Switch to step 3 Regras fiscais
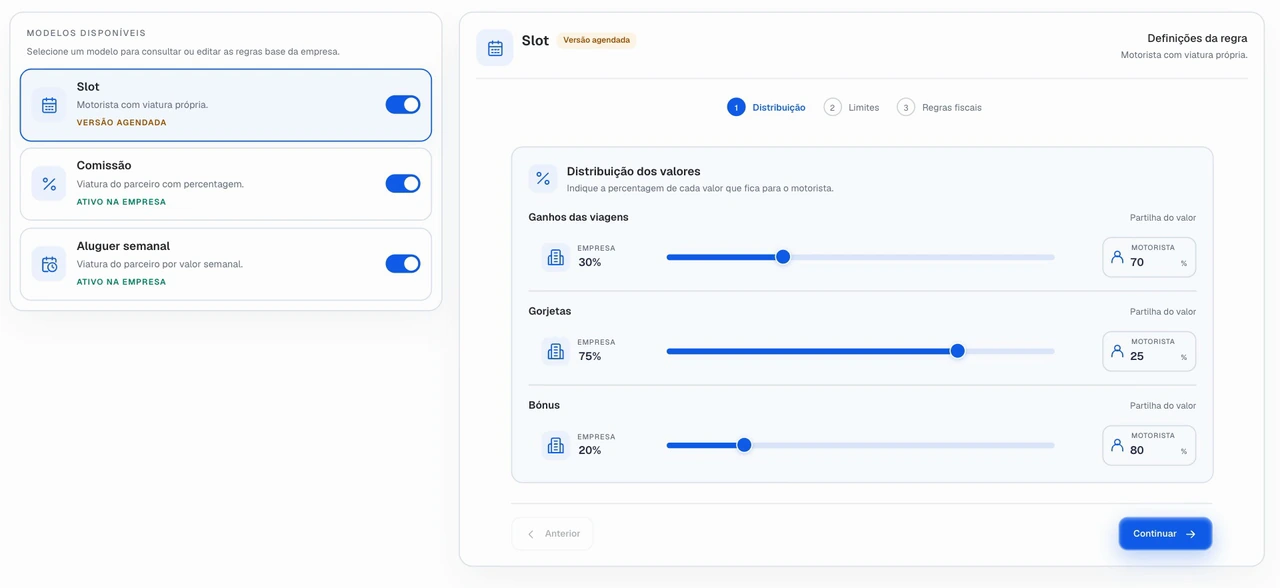This screenshot has height=588, width=1280. (x=939, y=107)
